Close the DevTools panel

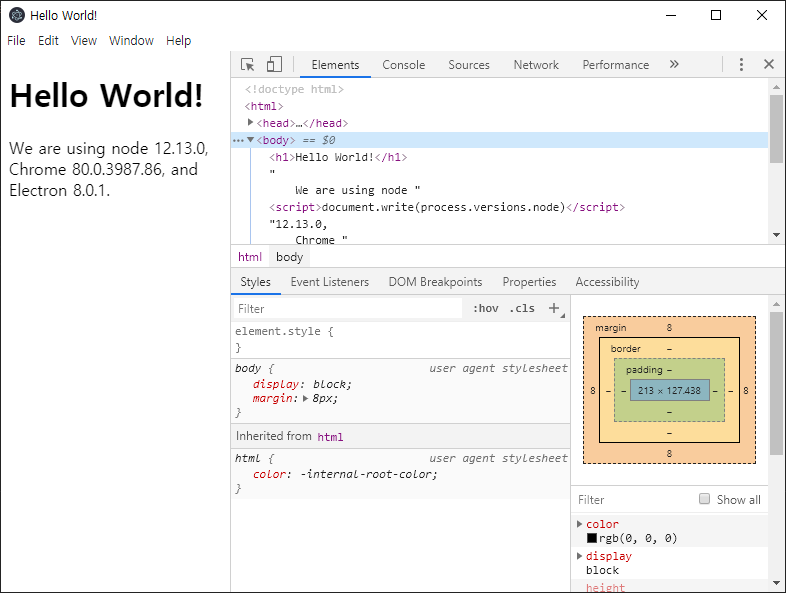click(x=768, y=64)
